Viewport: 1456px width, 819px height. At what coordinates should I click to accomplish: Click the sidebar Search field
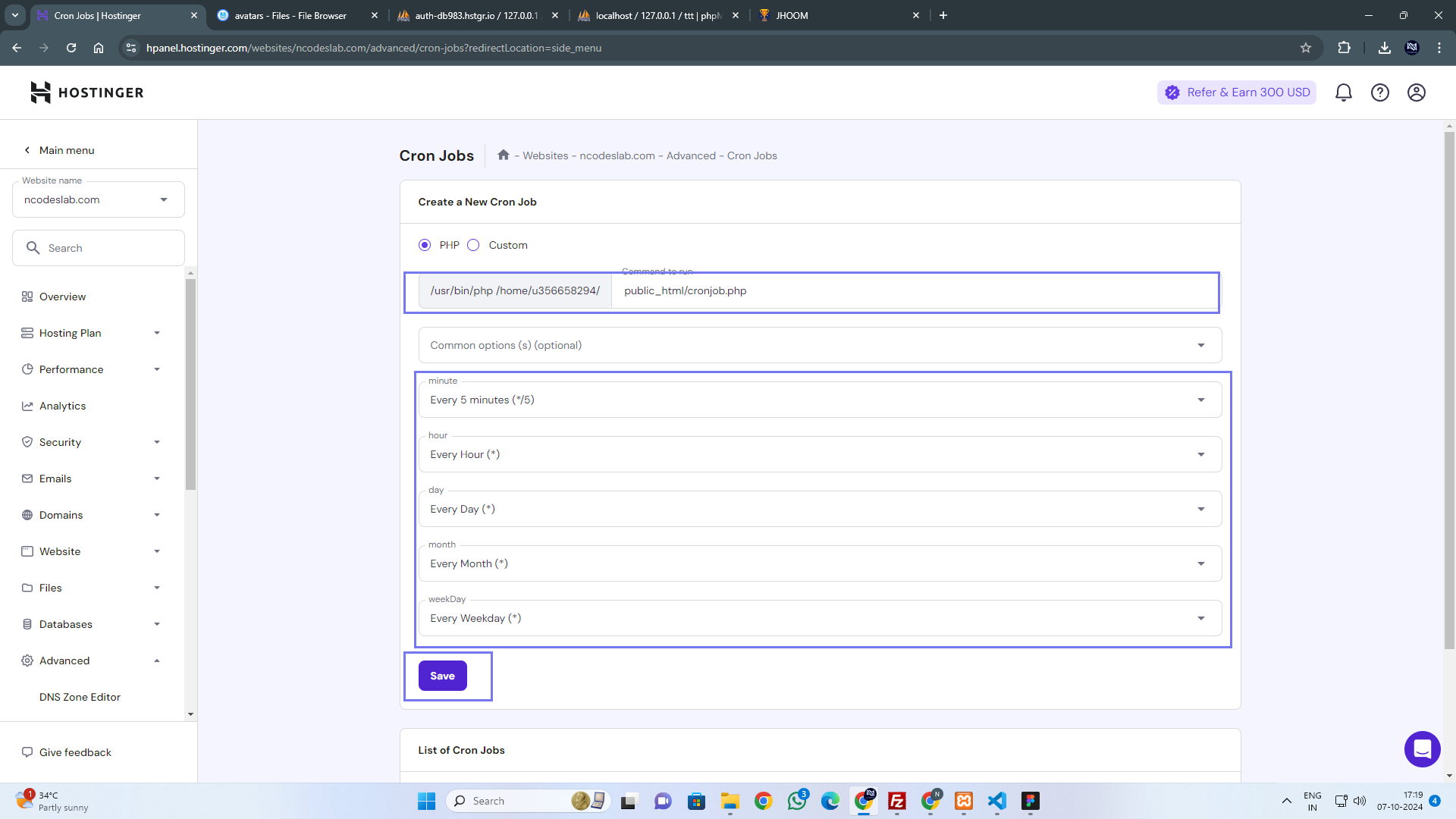99,248
